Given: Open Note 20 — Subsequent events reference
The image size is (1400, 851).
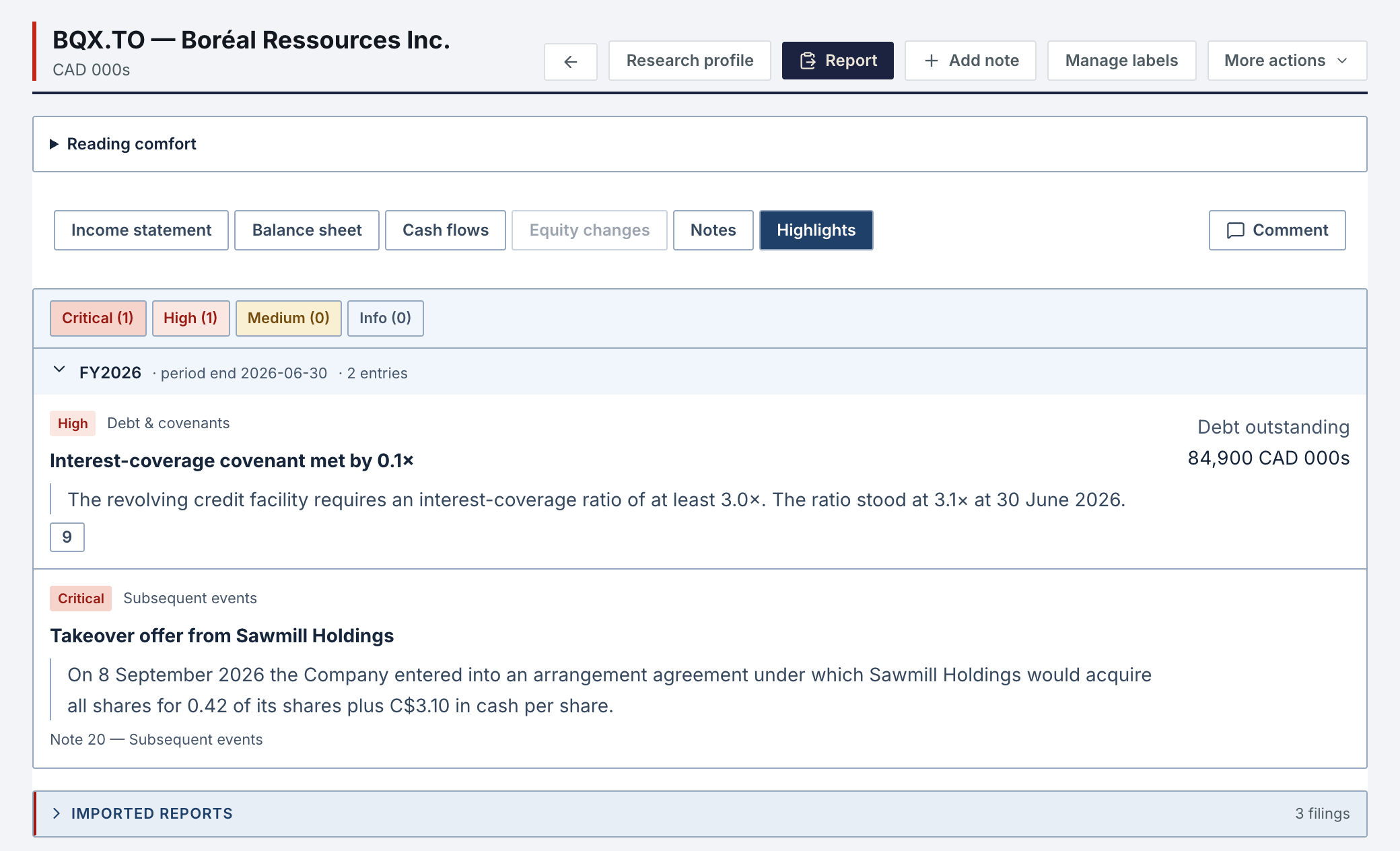Looking at the screenshot, I should pyautogui.click(x=156, y=739).
